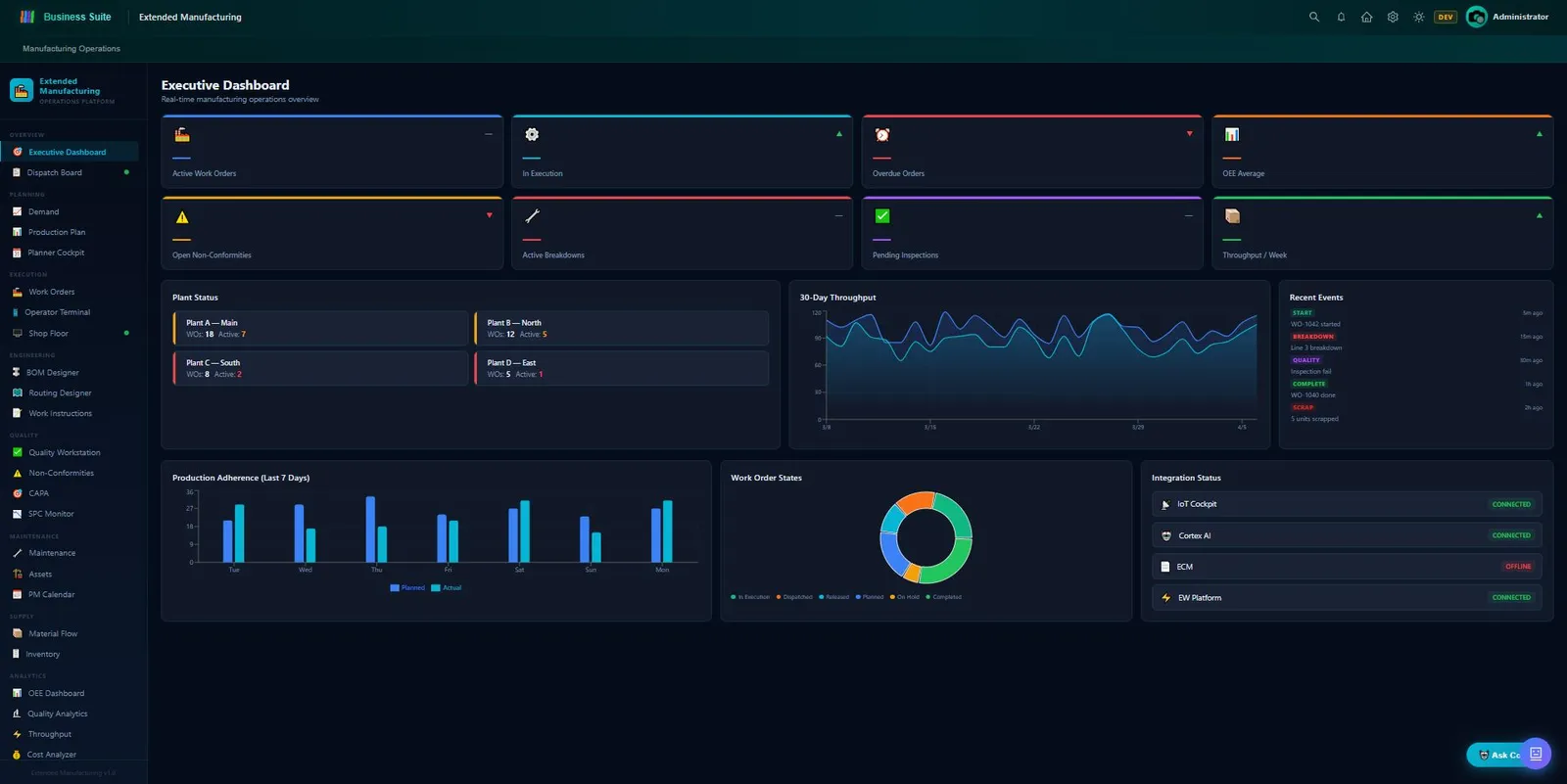The height and width of the screenshot is (784, 1567).
Task: Open the purple chat bot button
Action: tap(1536, 754)
